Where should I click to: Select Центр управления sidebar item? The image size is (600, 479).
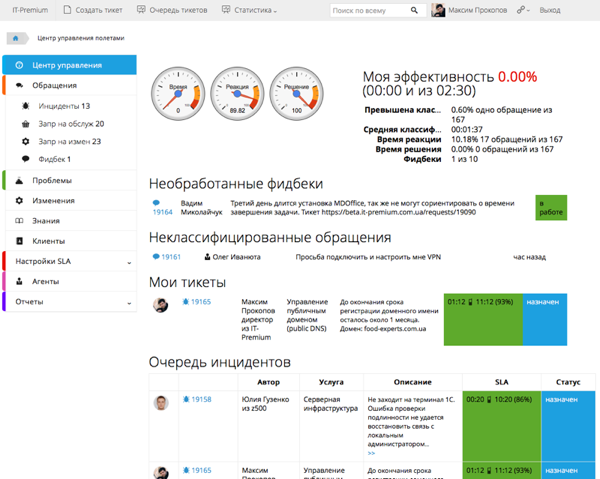click(69, 65)
